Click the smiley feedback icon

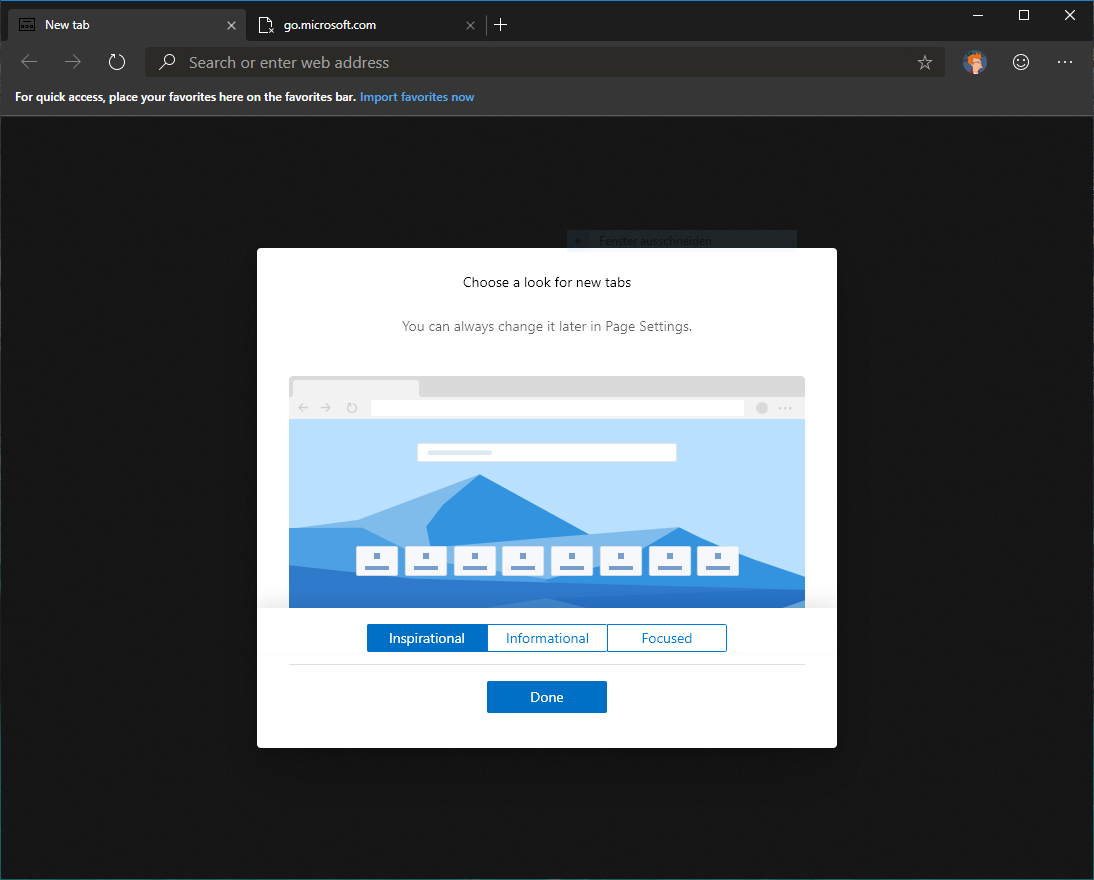click(1021, 62)
